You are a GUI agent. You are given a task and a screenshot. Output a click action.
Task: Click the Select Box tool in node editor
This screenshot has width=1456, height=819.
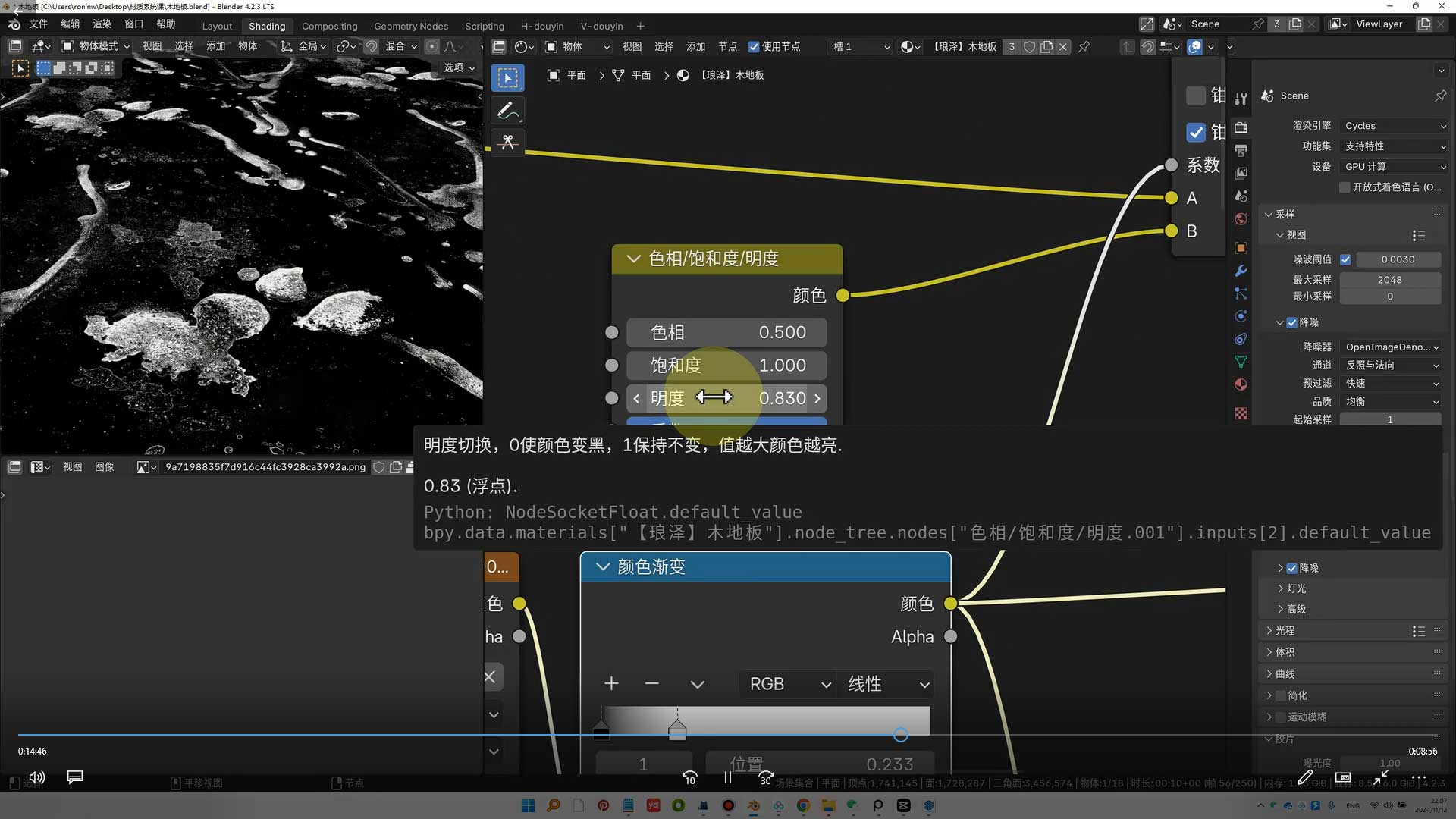coord(507,77)
